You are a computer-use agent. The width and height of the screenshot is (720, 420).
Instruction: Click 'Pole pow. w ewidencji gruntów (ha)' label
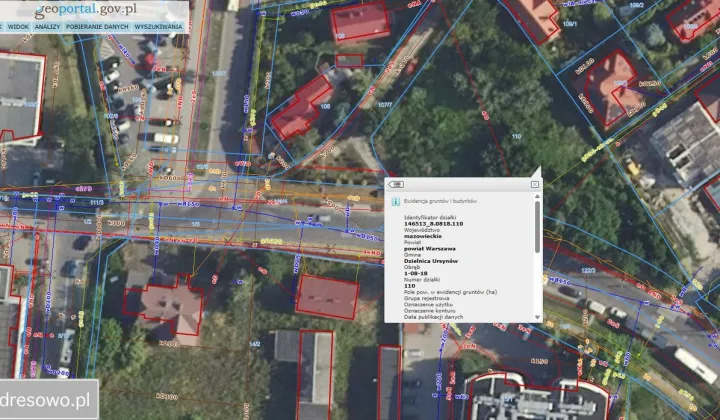[450, 292]
